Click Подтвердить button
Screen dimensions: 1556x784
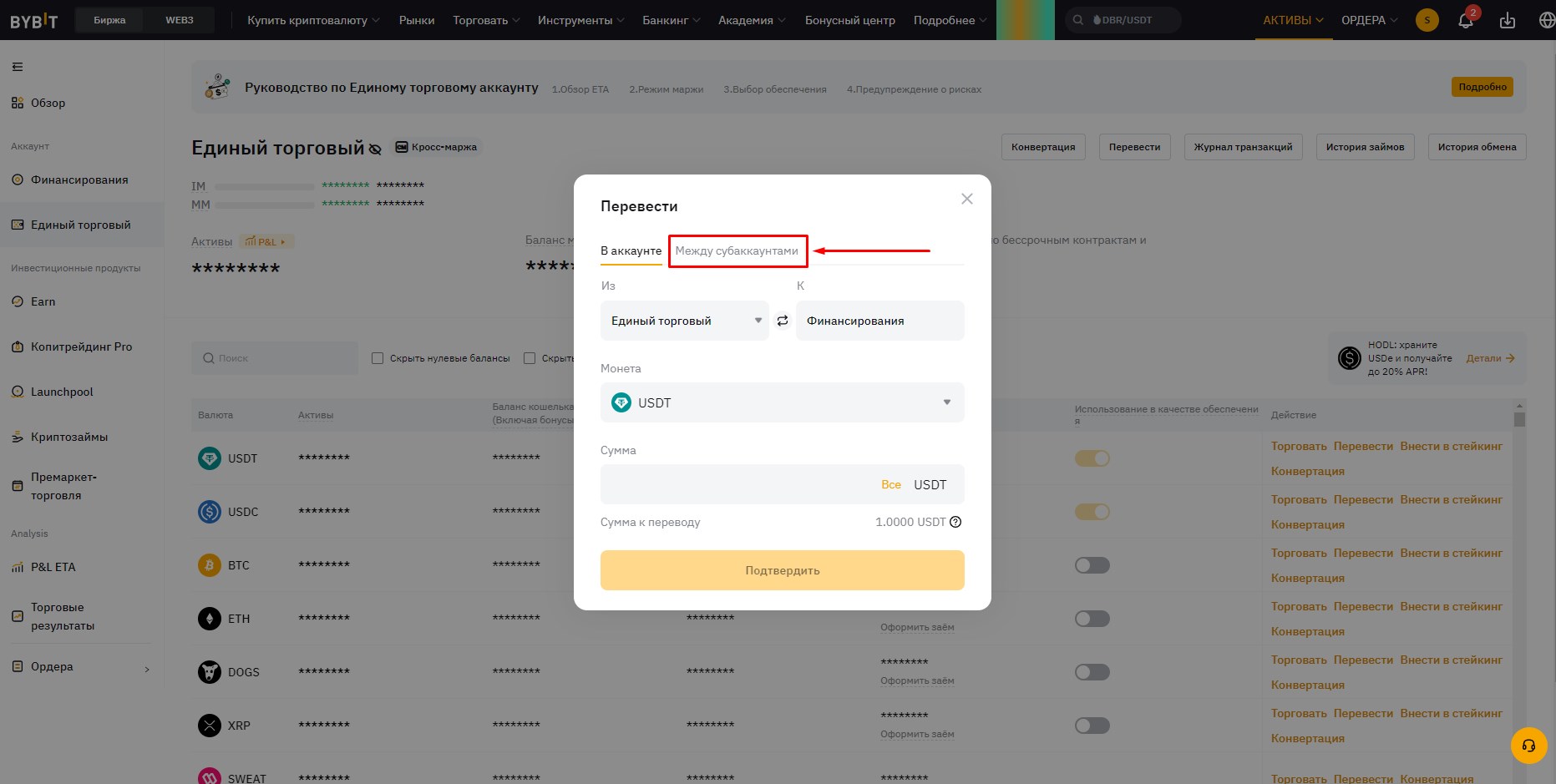[783, 570]
